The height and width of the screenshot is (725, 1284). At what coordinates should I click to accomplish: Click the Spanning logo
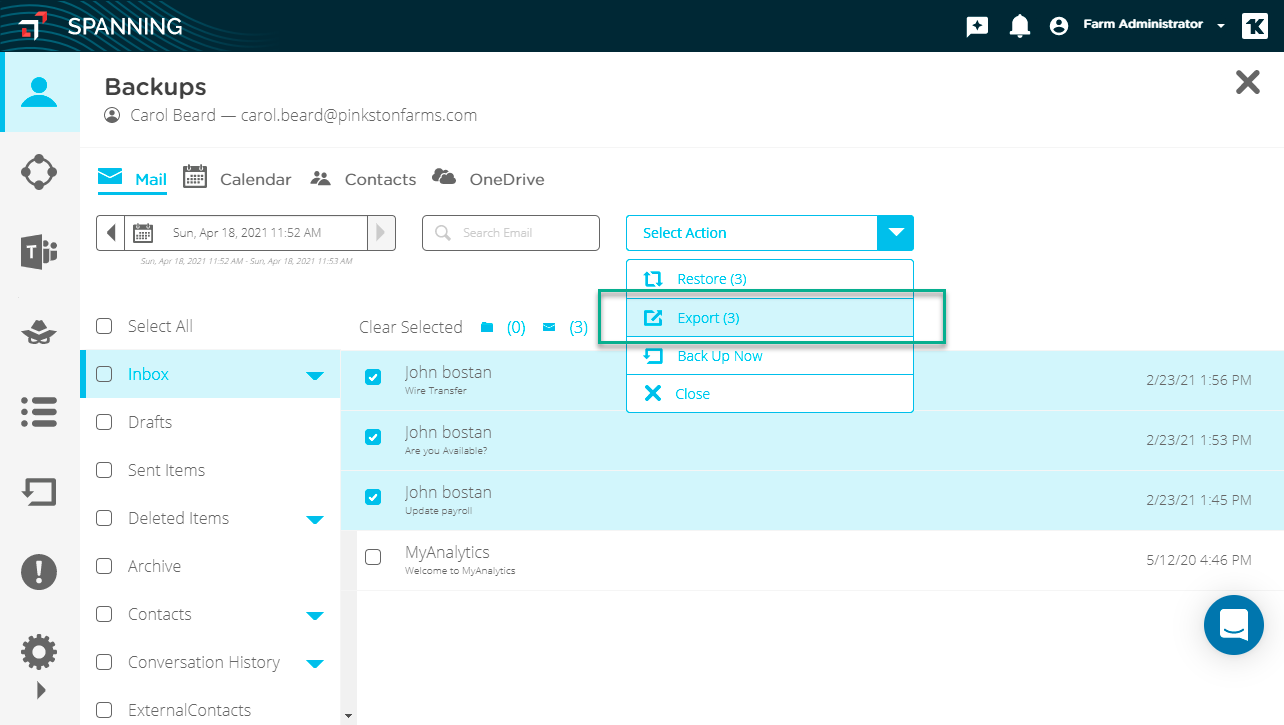click(x=101, y=26)
